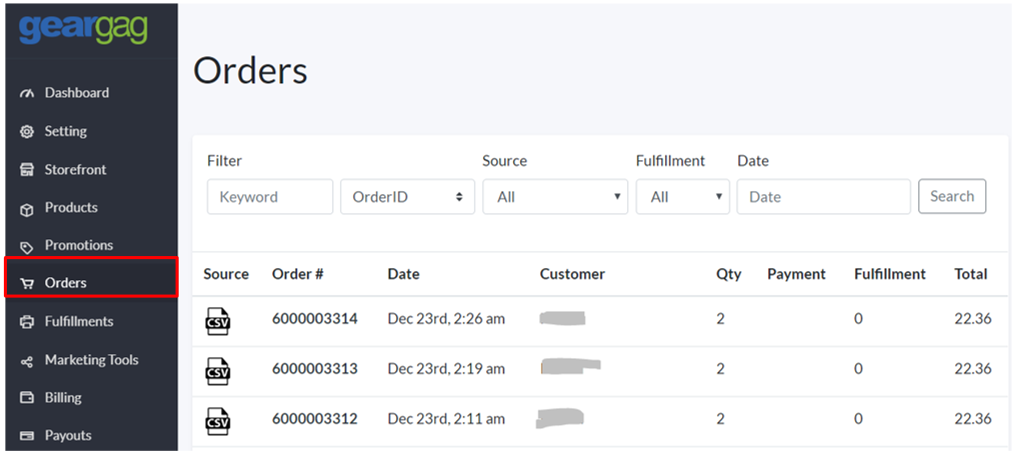Click the Storefront shop icon

(x=27, y=170)
